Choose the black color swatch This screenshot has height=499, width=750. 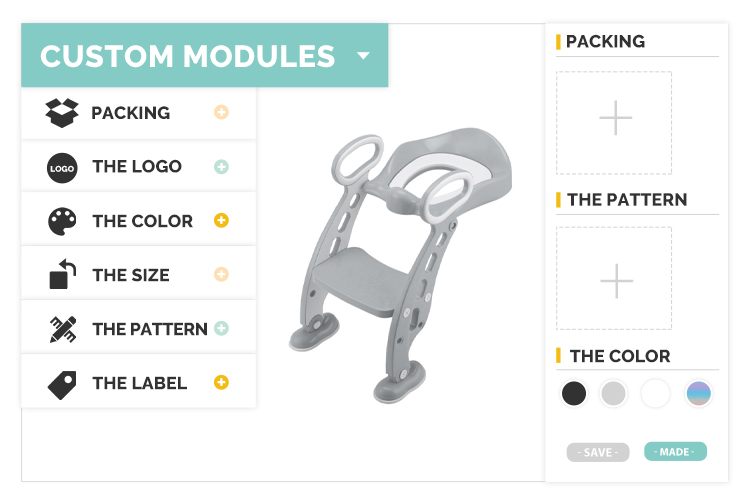[x=574, y=393]
